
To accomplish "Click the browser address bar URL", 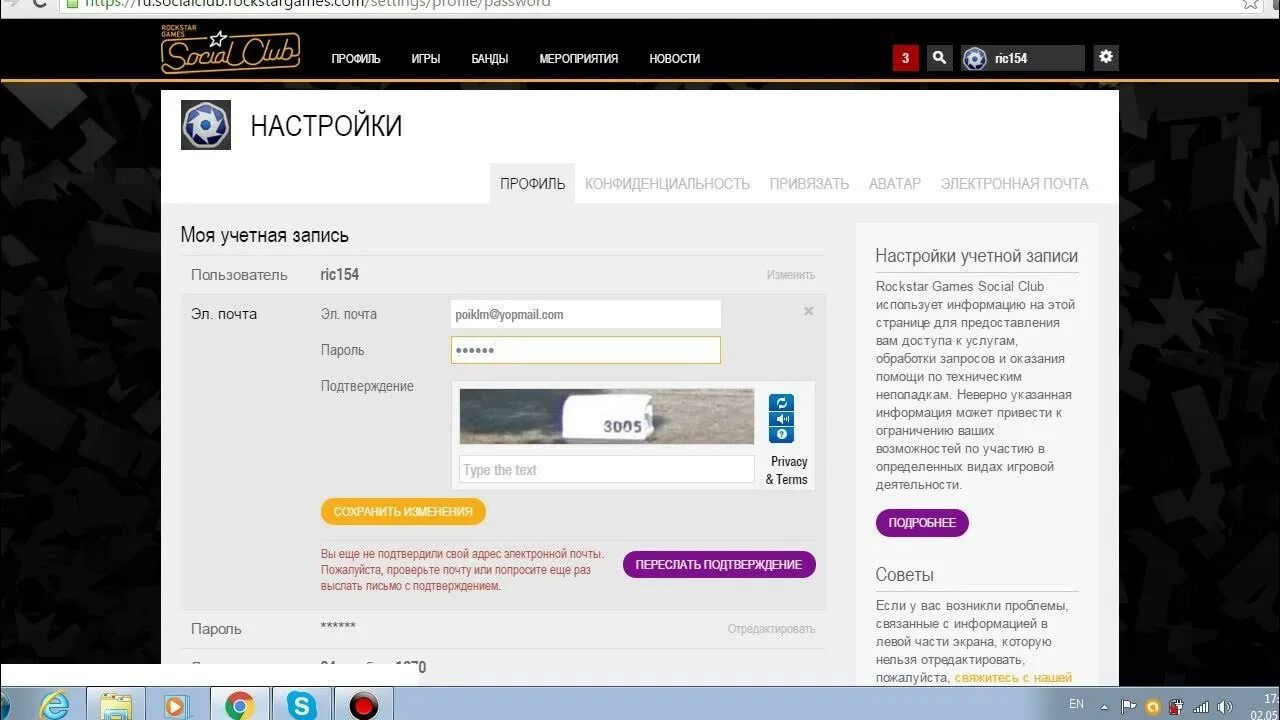I will [317, 4].
